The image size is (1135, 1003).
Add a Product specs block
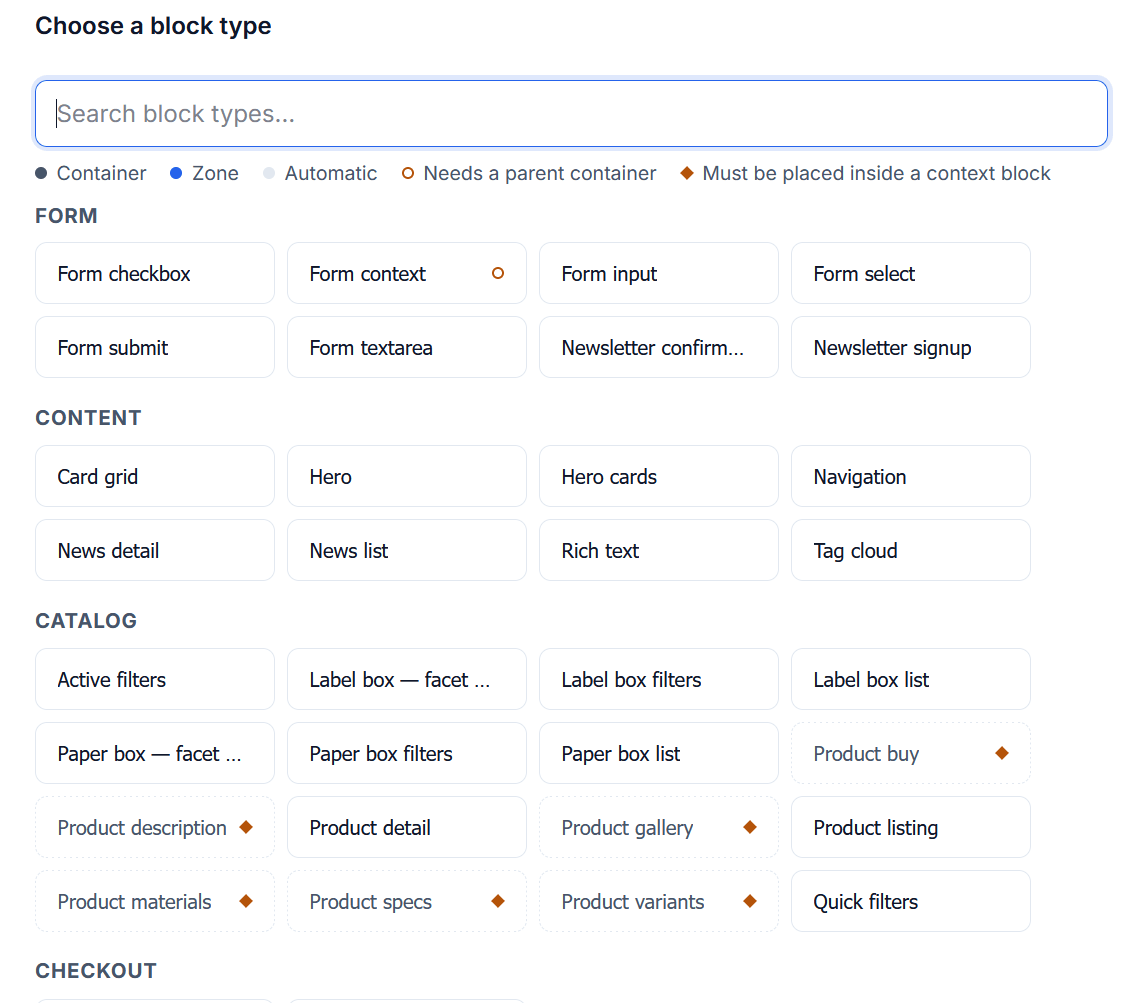point(407,901)
